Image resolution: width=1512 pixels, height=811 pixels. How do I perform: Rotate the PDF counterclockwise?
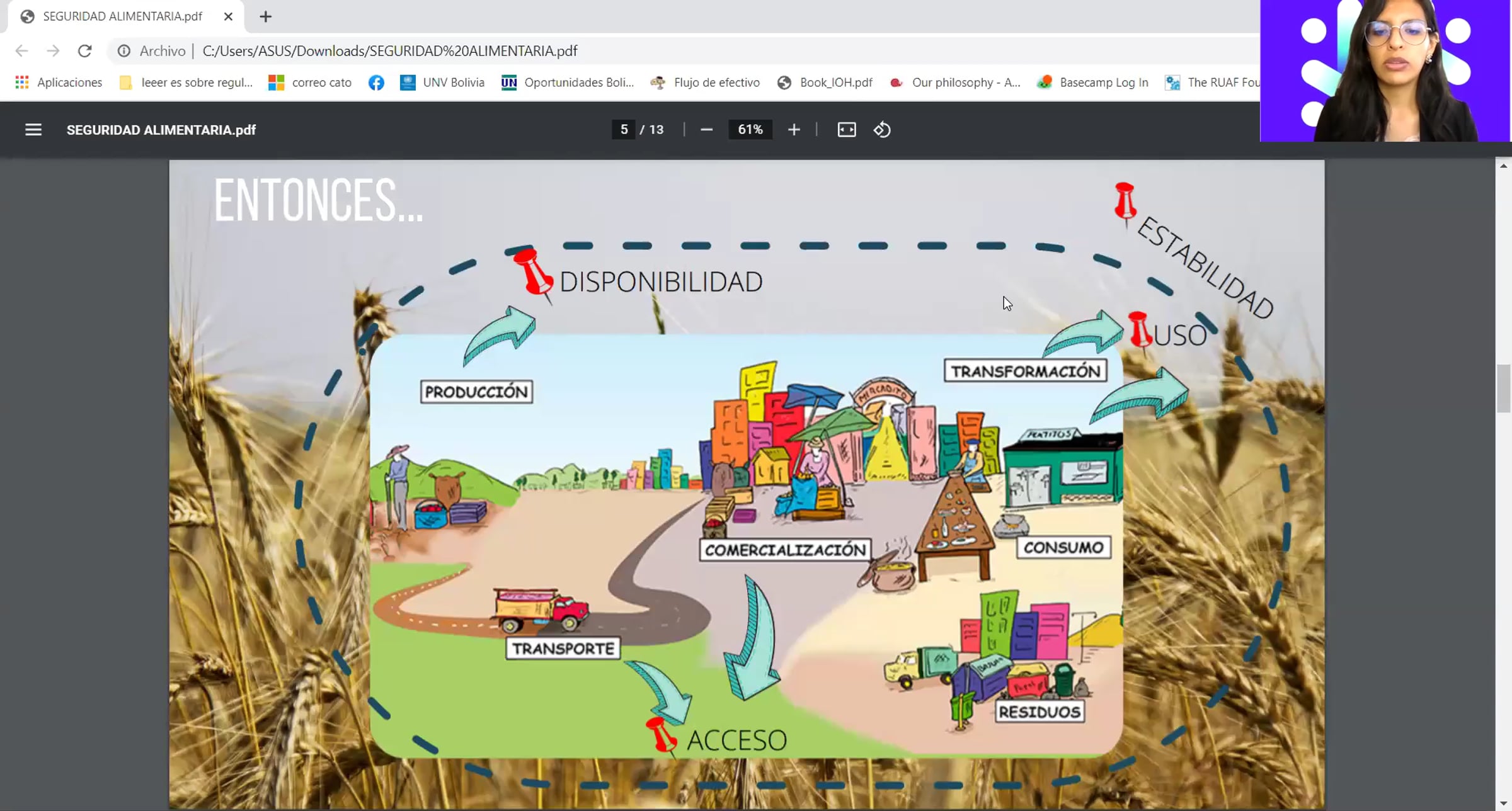click(x=881, y=130)
